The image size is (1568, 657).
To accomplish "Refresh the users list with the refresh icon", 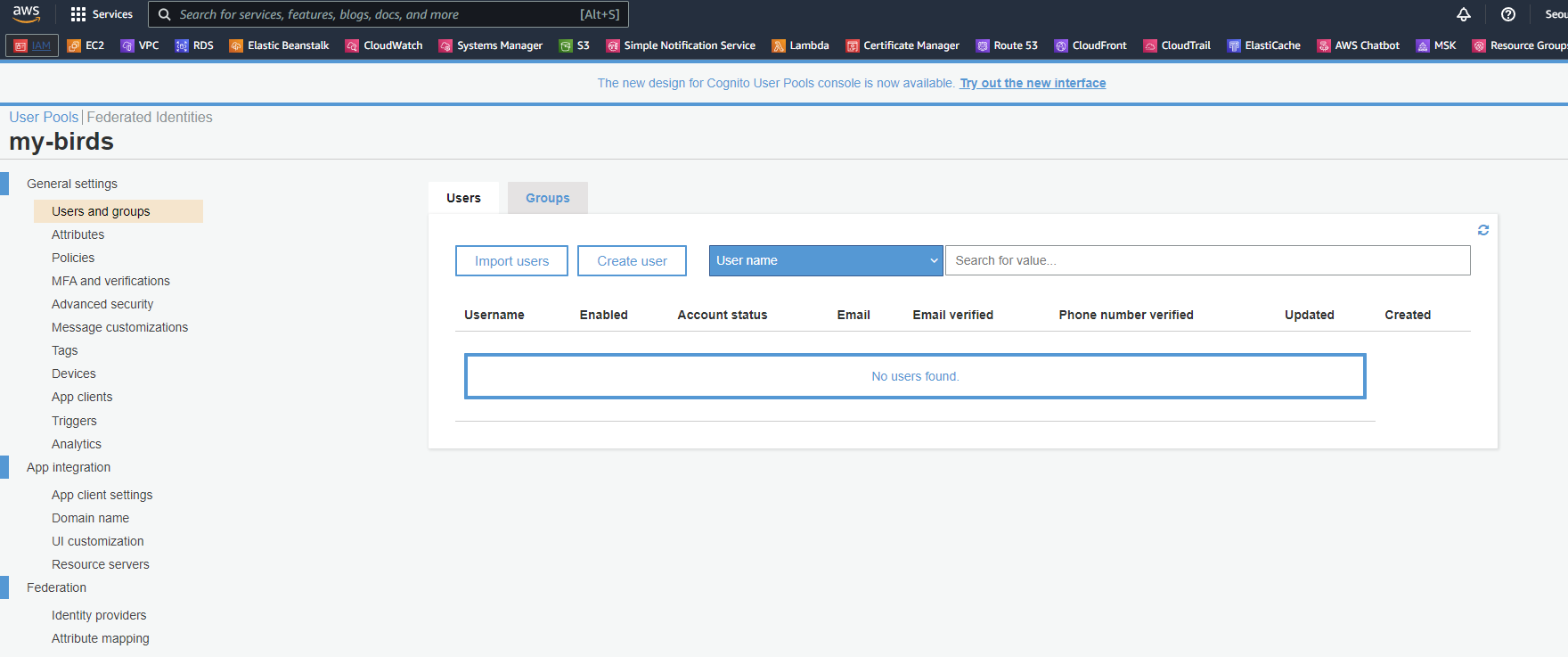I will 1483,230.
